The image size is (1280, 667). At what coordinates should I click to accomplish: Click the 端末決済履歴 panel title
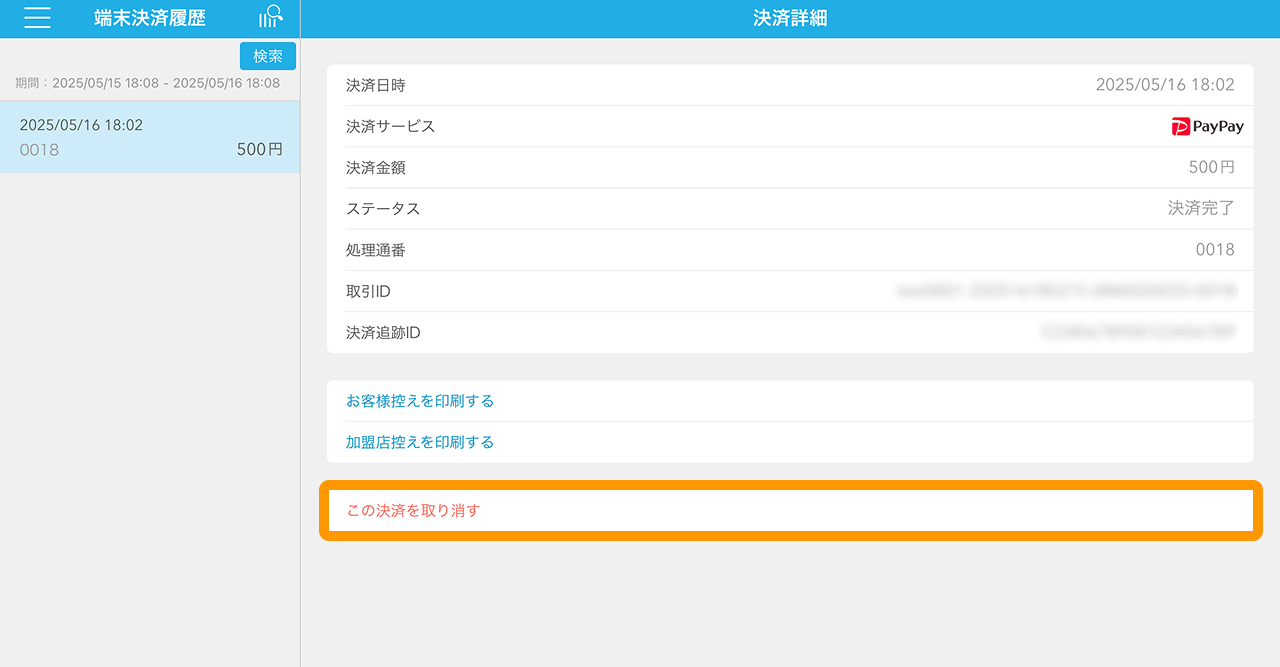149,18
